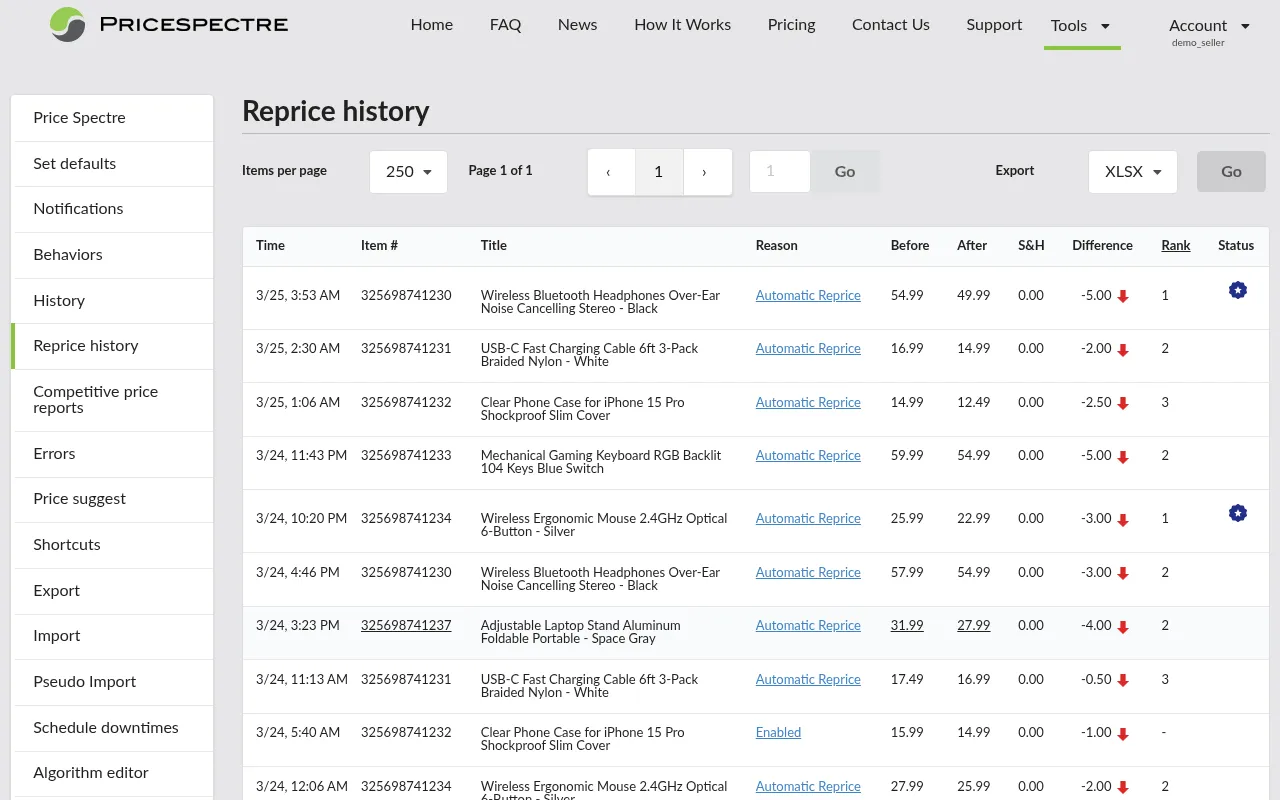Click the PriceSpectre logo

(168, 25)
